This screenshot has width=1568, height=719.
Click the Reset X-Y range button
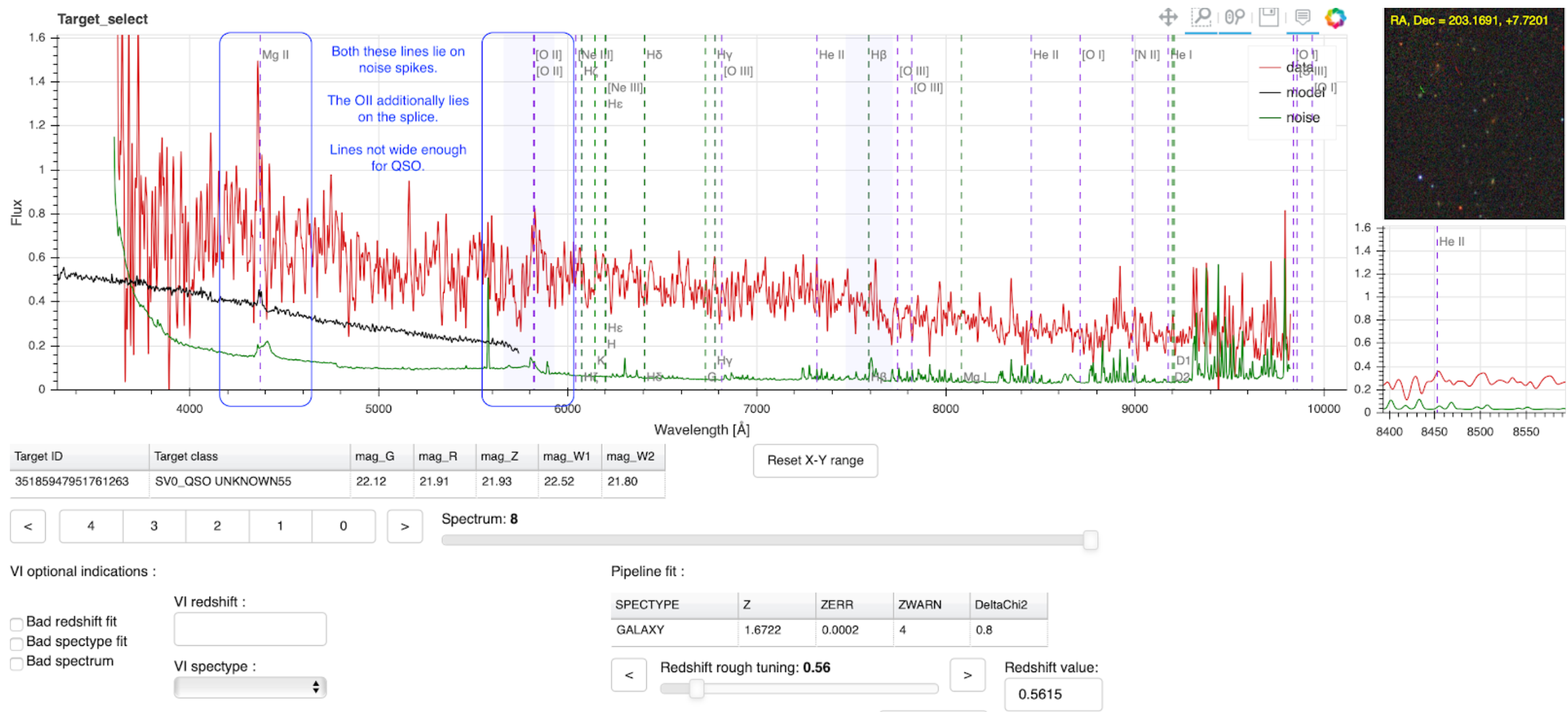click(815, 461)
